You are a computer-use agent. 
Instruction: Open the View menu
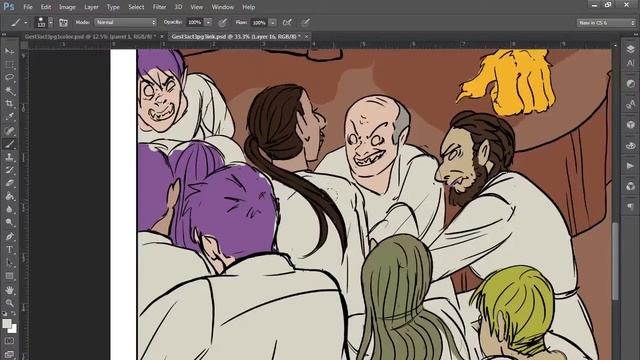(x=196, y=7)
